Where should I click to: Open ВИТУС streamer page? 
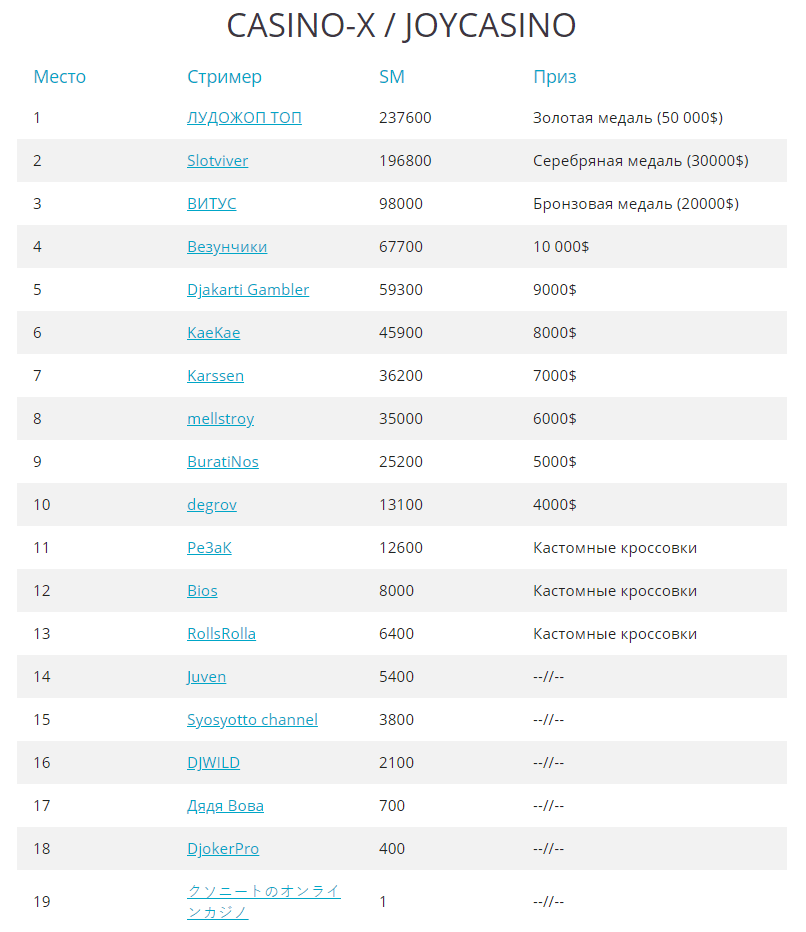tap(211, 204)
